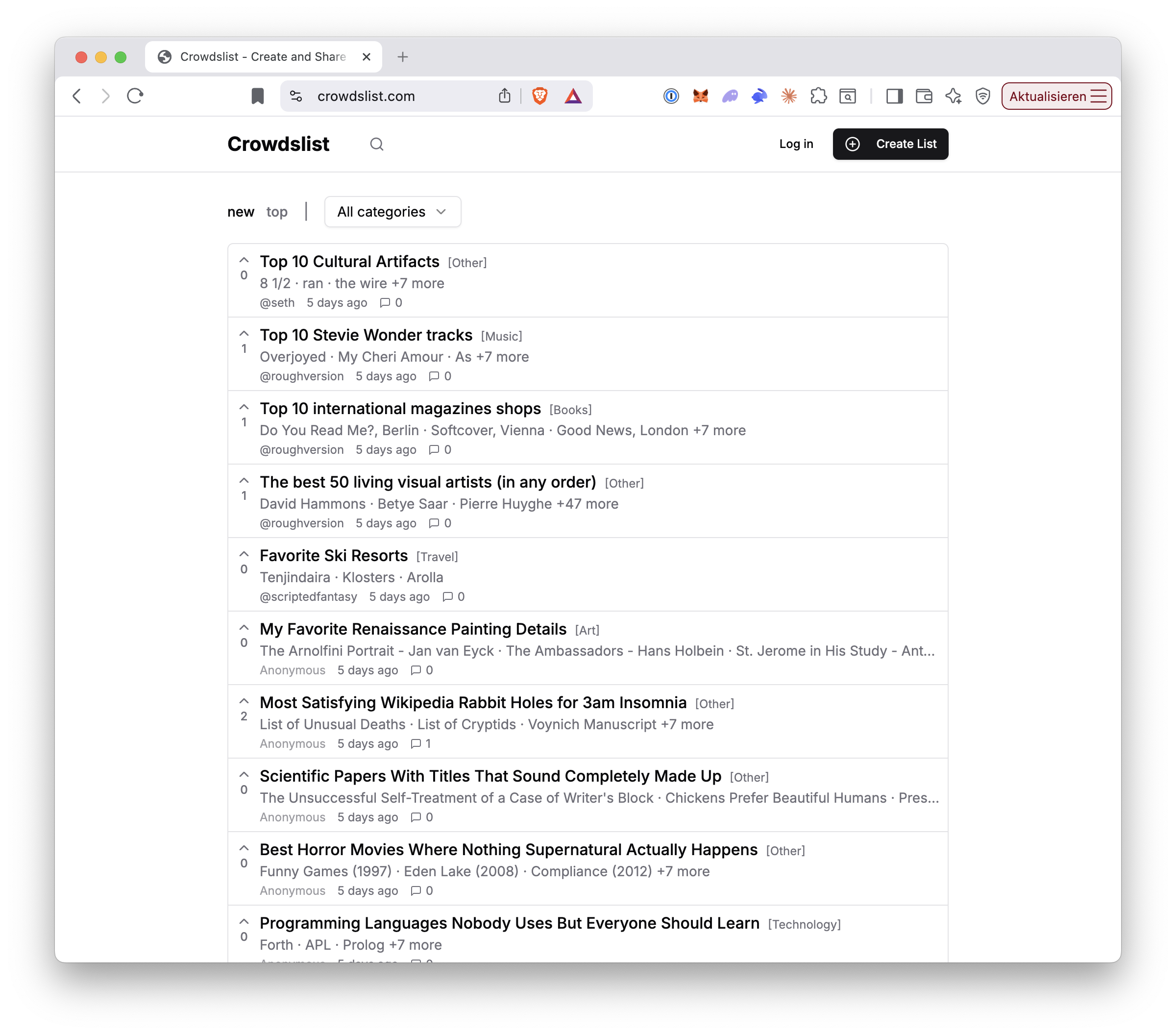Upvote Top 10 Stevie Wonder tracks

[x=244, y=334]
